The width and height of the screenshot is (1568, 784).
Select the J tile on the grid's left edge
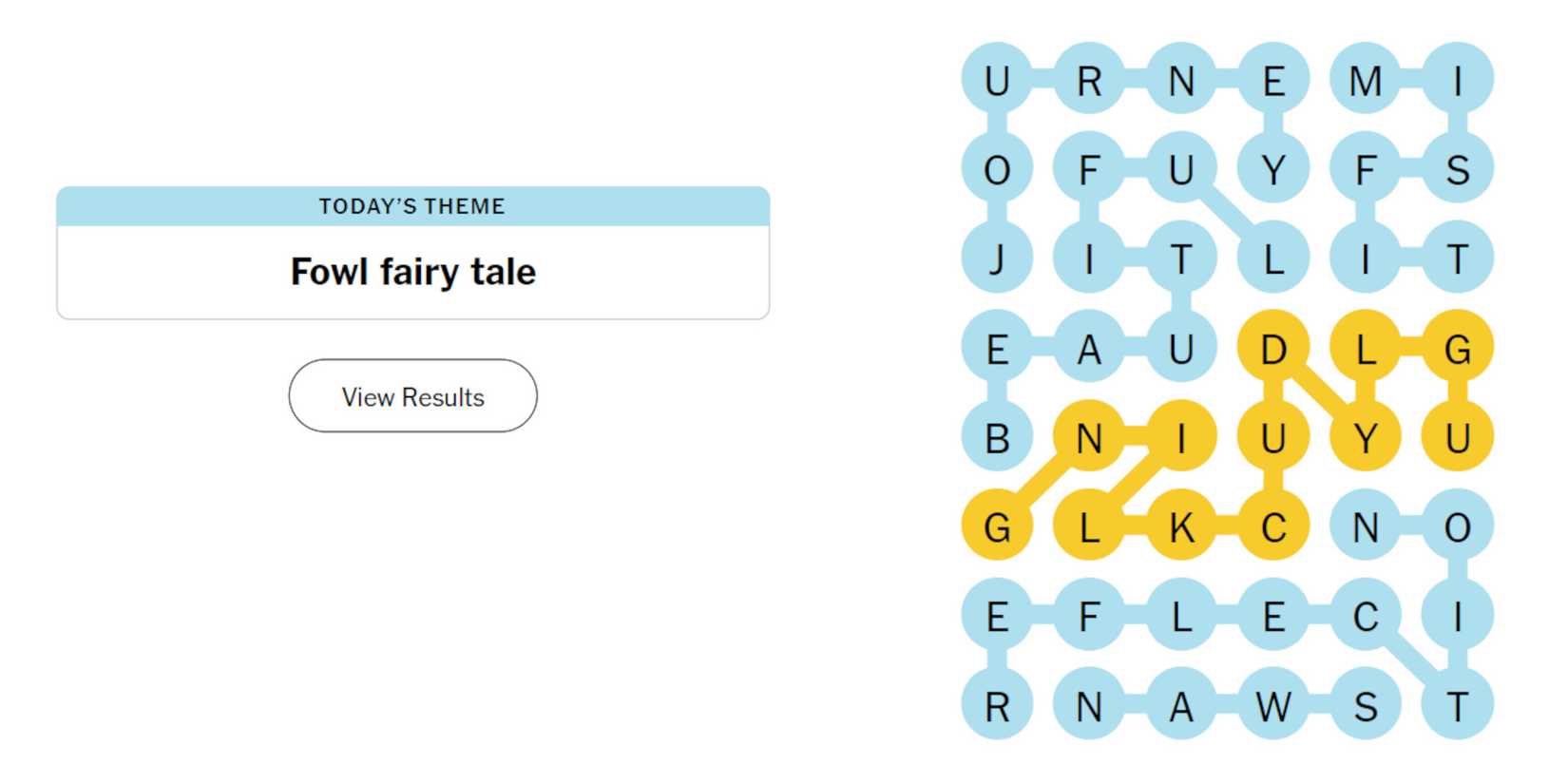click(x=998, y=260)
